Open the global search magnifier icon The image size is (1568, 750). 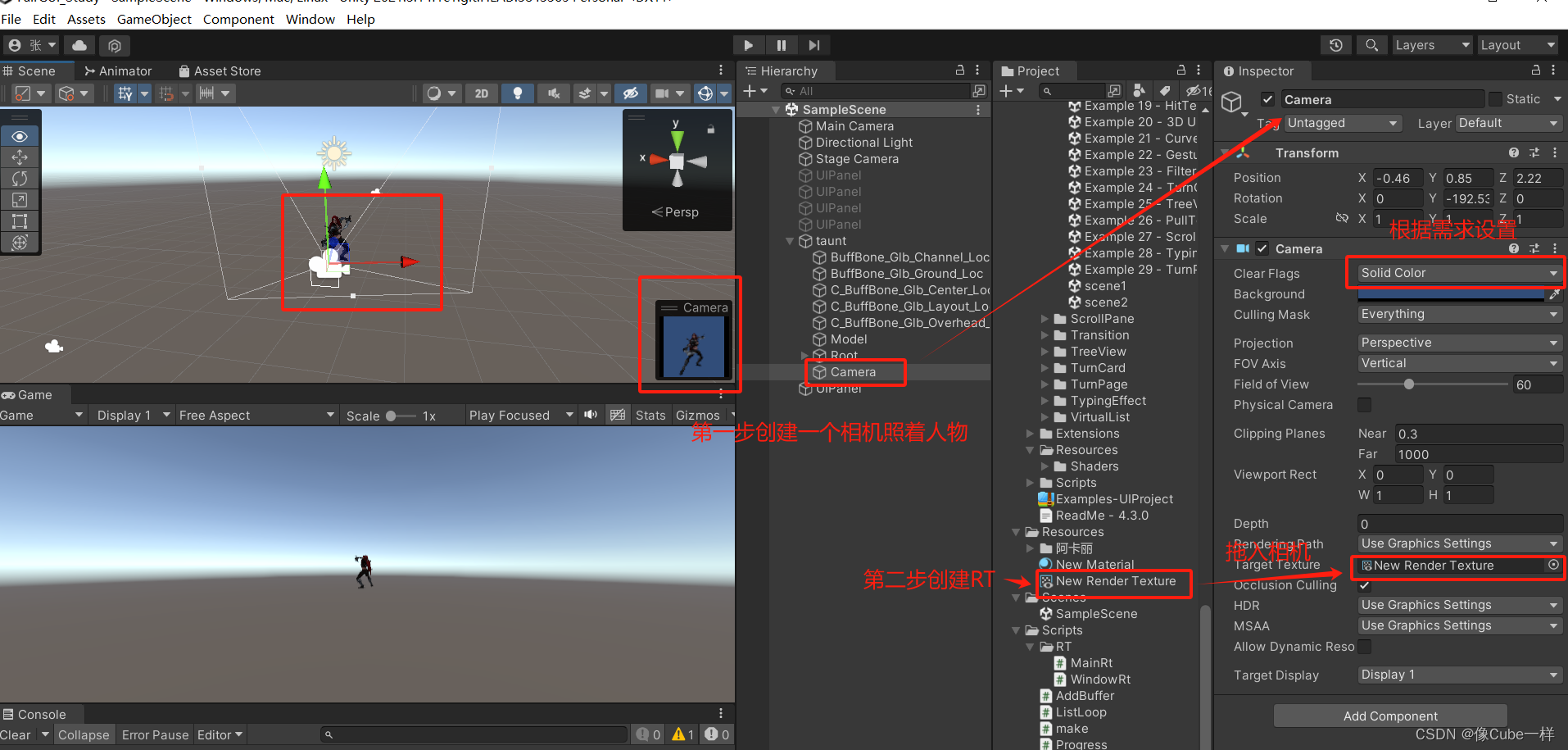[1371, 44]
